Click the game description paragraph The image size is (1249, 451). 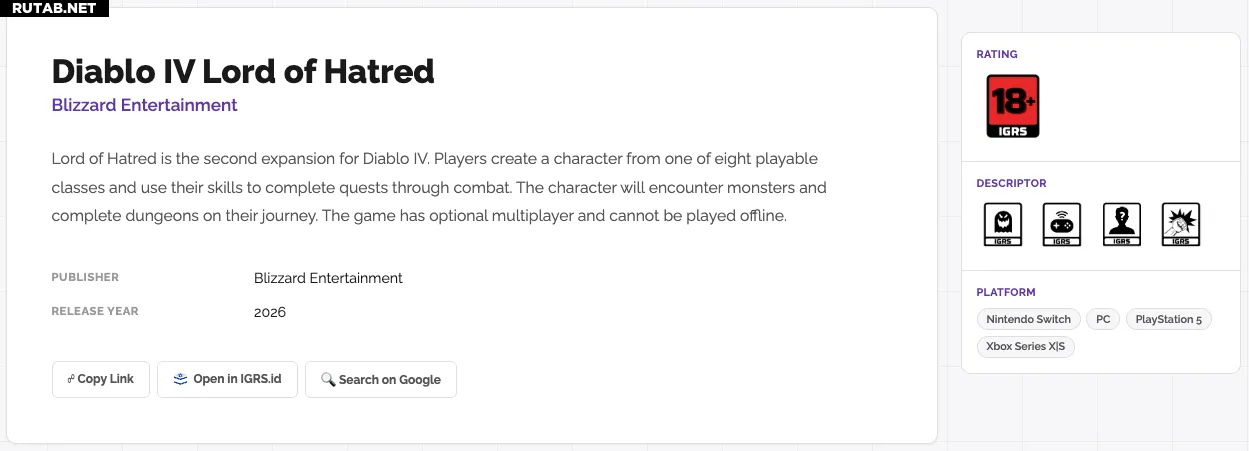[440, 187]
